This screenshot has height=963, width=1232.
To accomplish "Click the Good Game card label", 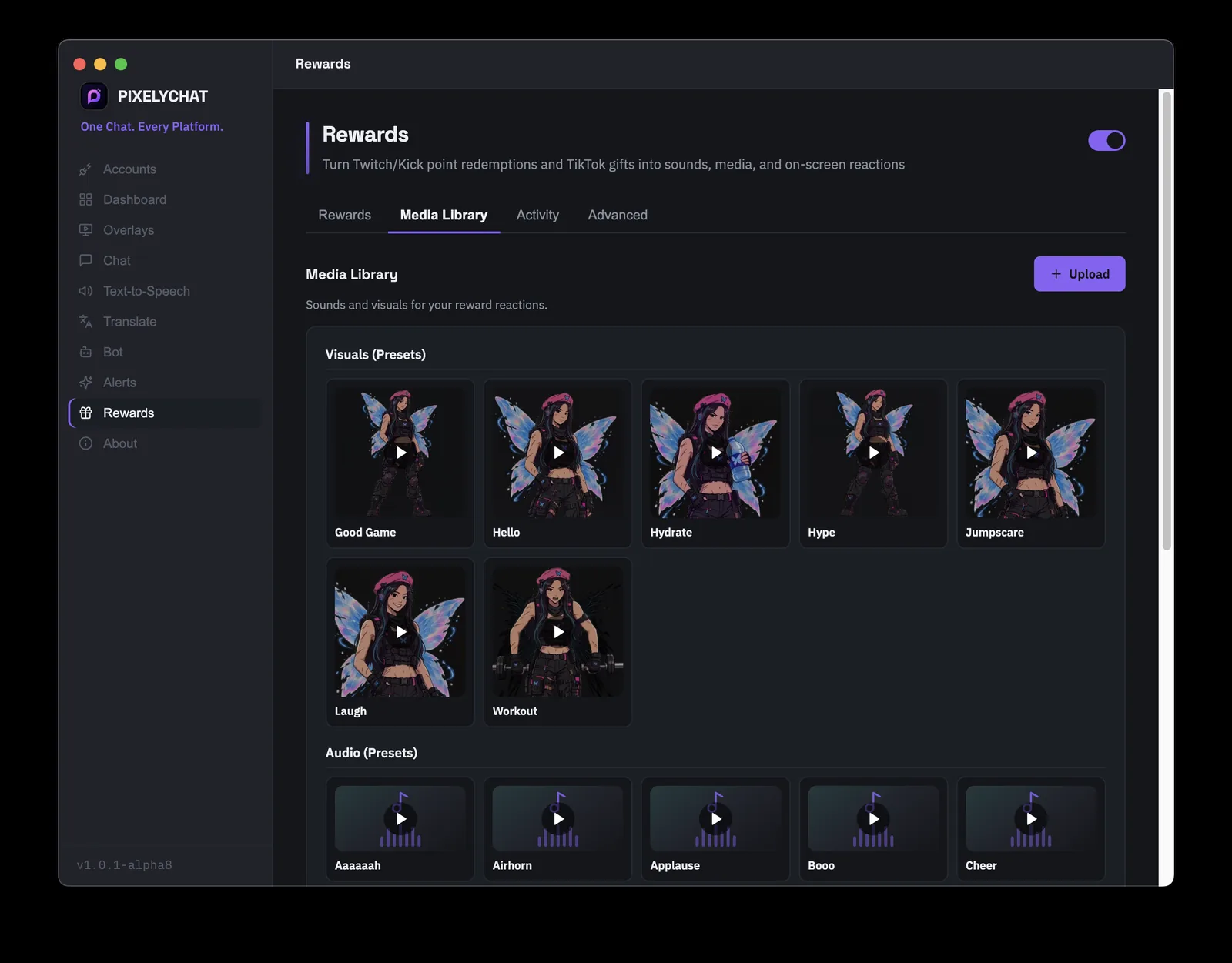I will click(x=365, y=532).
